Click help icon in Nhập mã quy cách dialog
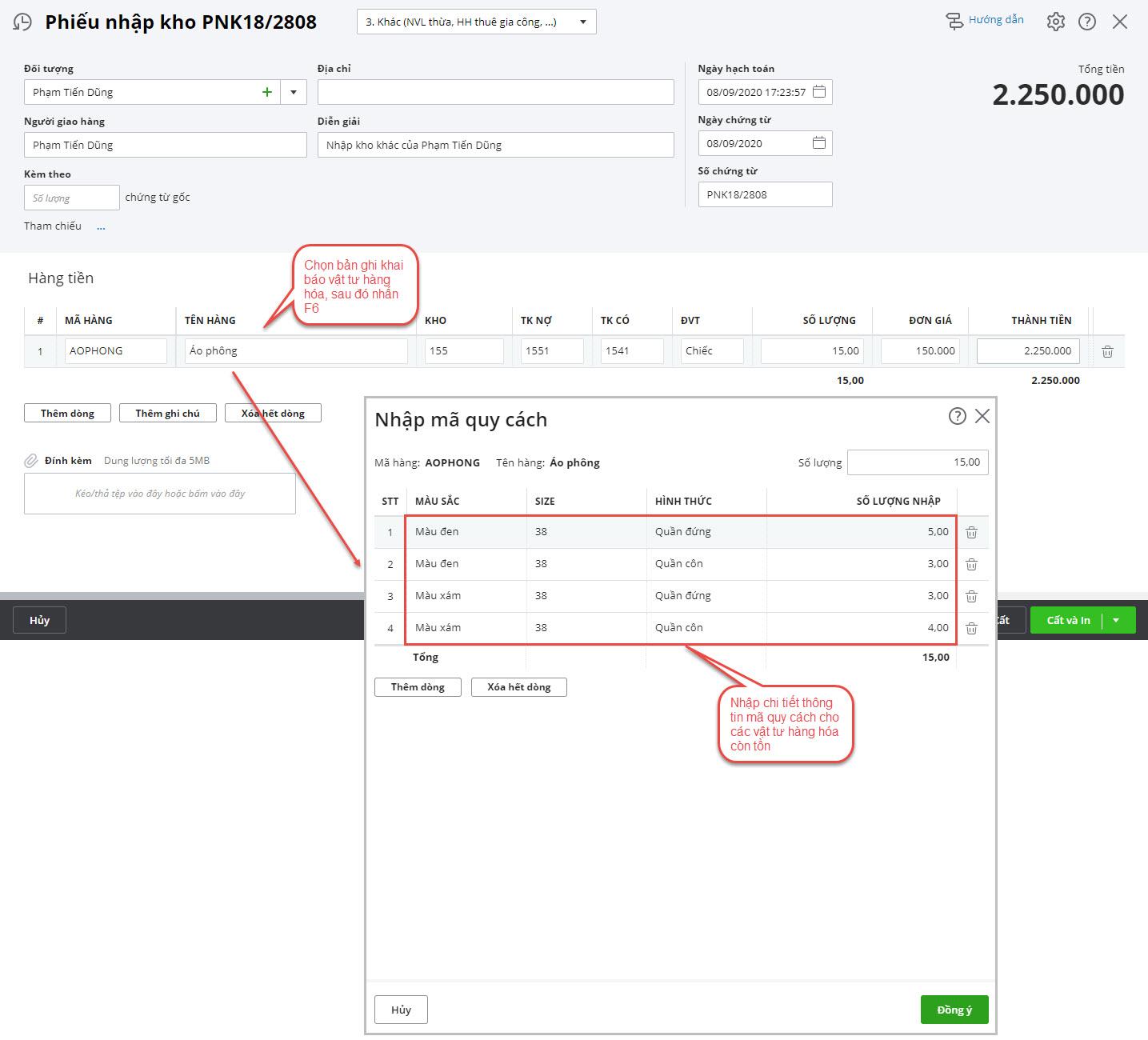This screenshot has width=1148, height=1040. (957, 416)
